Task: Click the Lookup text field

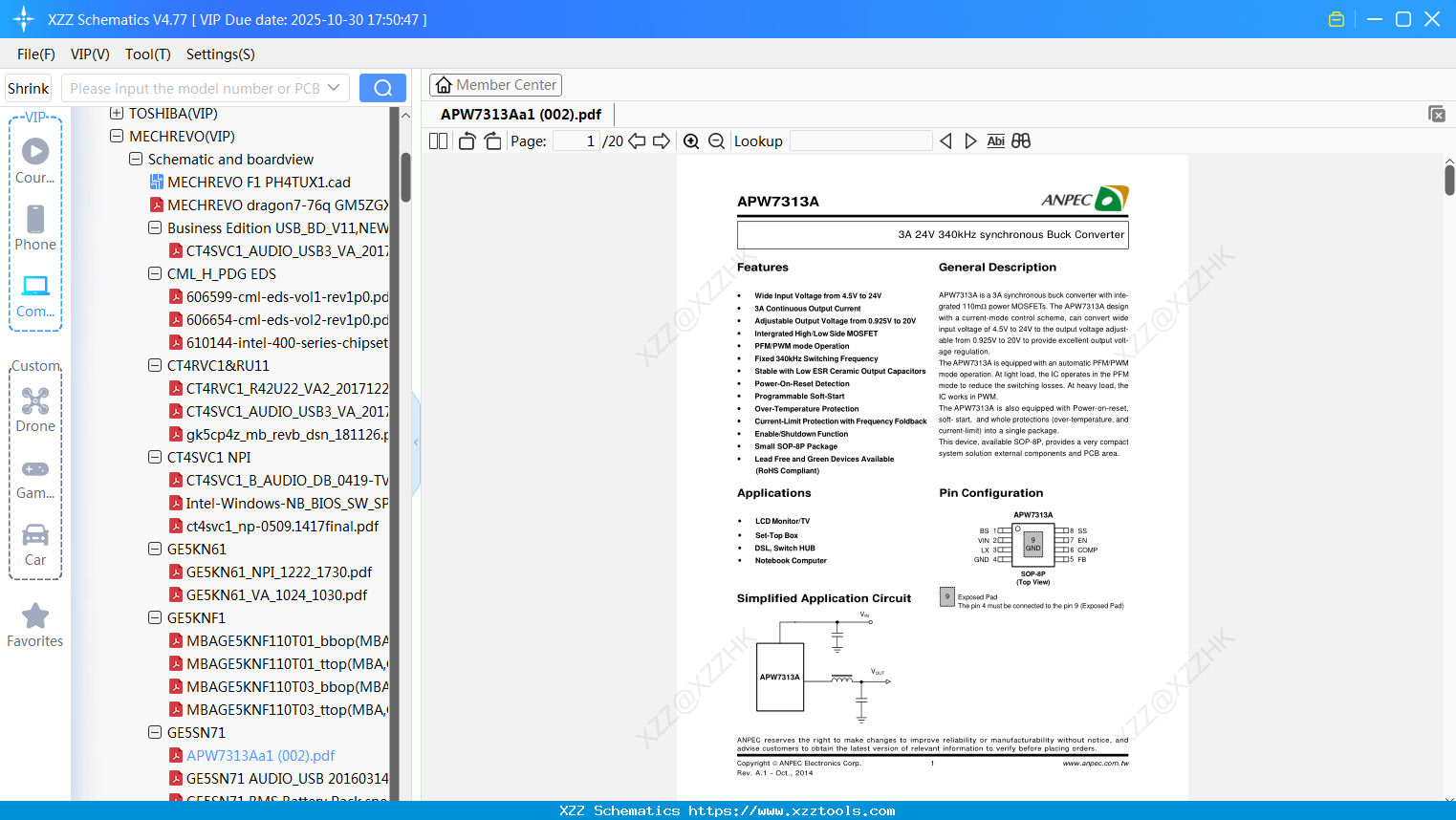Action: (861, 141)
